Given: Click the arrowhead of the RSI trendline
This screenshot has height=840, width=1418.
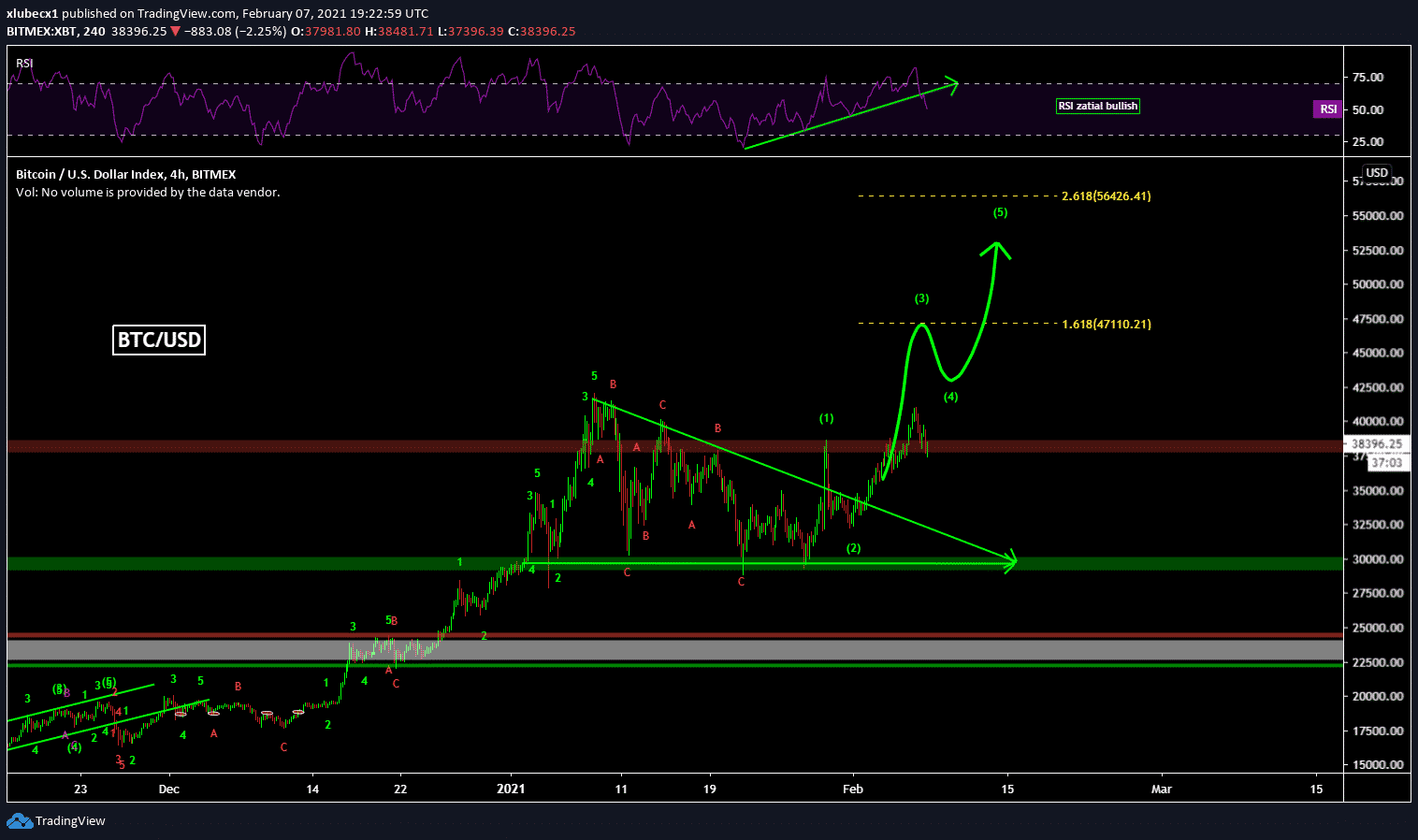Looking at the screenshot, I should point(952,83).
